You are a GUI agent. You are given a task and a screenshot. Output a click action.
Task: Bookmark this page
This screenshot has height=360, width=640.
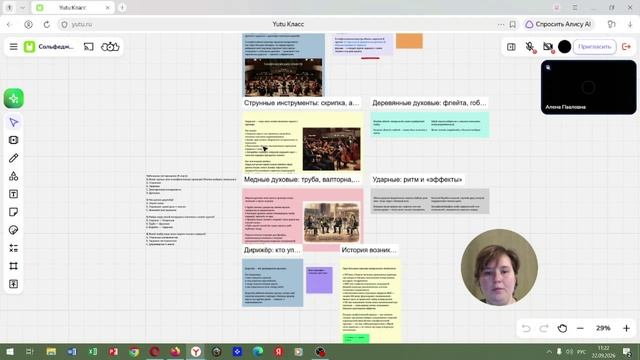point(513,24)
